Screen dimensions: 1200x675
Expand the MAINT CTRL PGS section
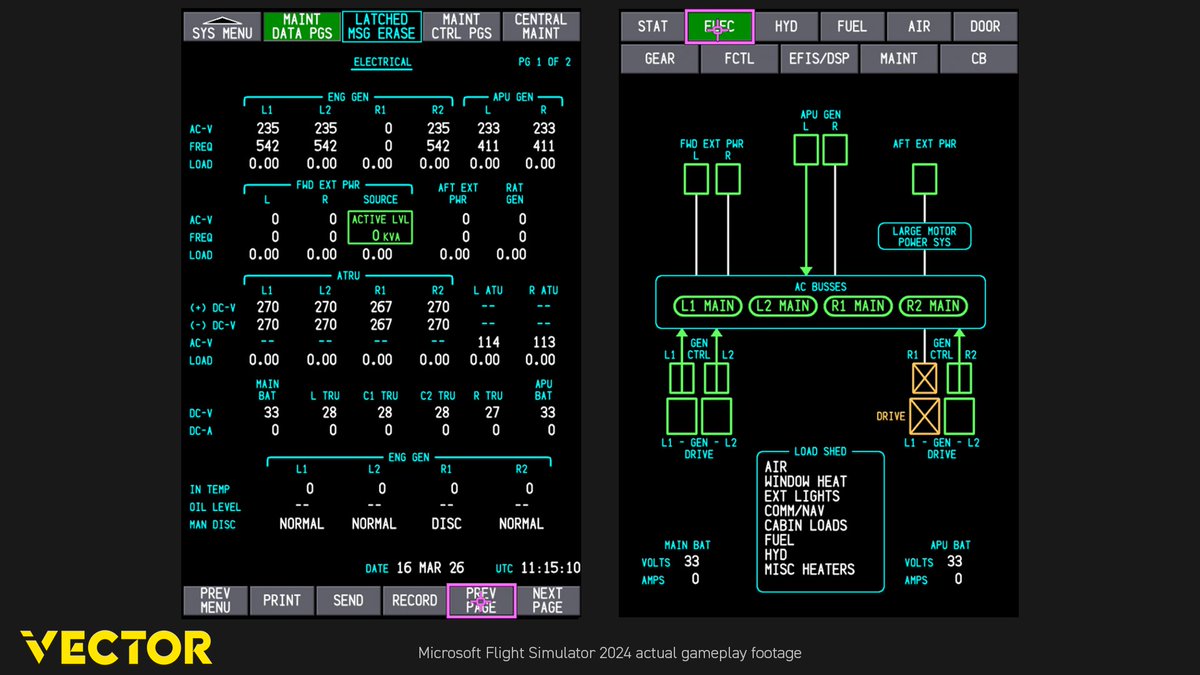[x=462, y=25]
